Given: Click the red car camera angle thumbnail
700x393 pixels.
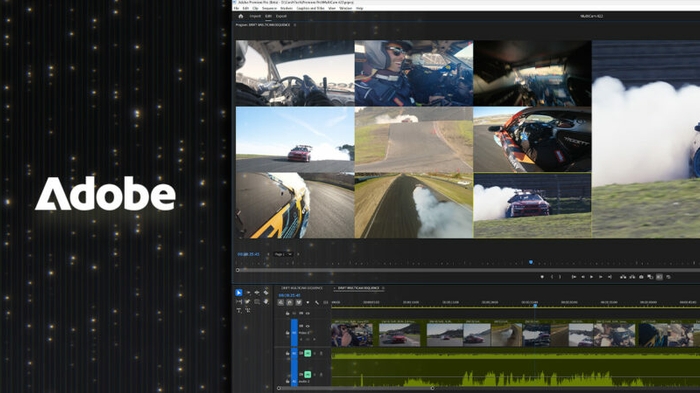Looking at the screenshot, I should point(295,139).
